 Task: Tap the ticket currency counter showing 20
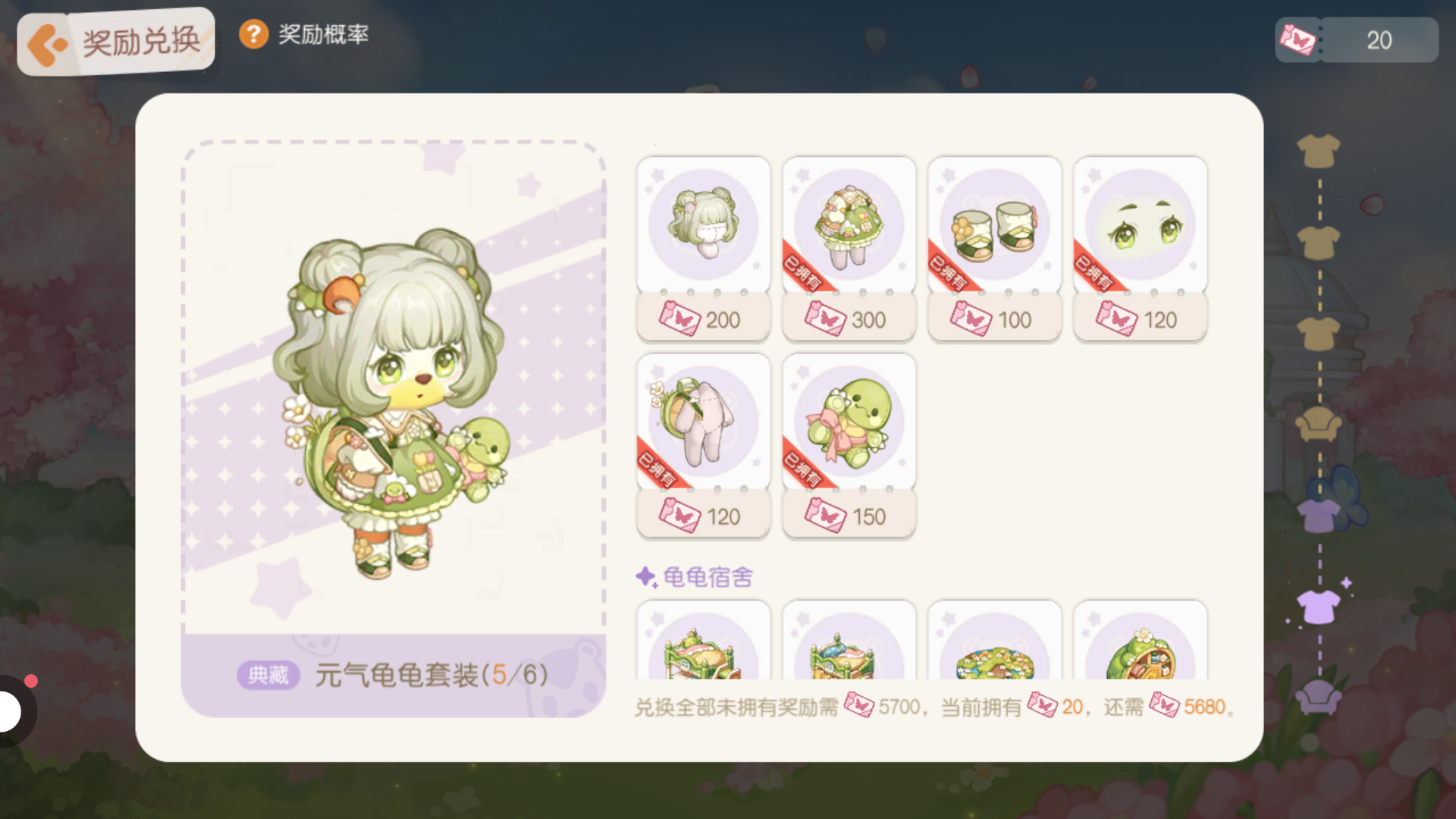pos(1357,40)
